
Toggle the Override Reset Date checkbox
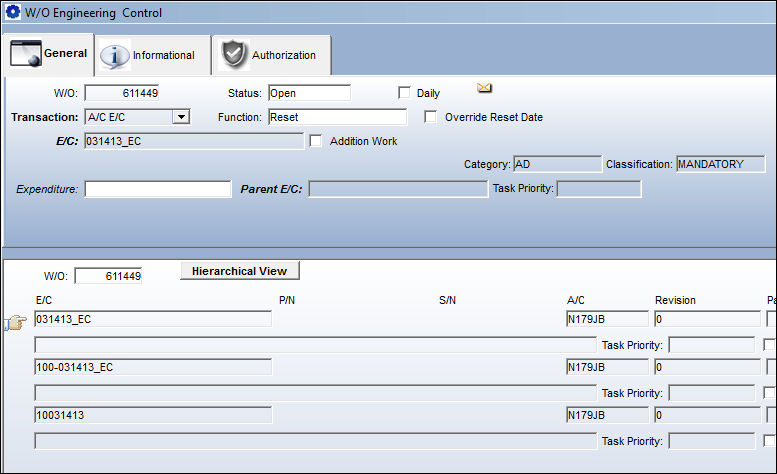431,117
